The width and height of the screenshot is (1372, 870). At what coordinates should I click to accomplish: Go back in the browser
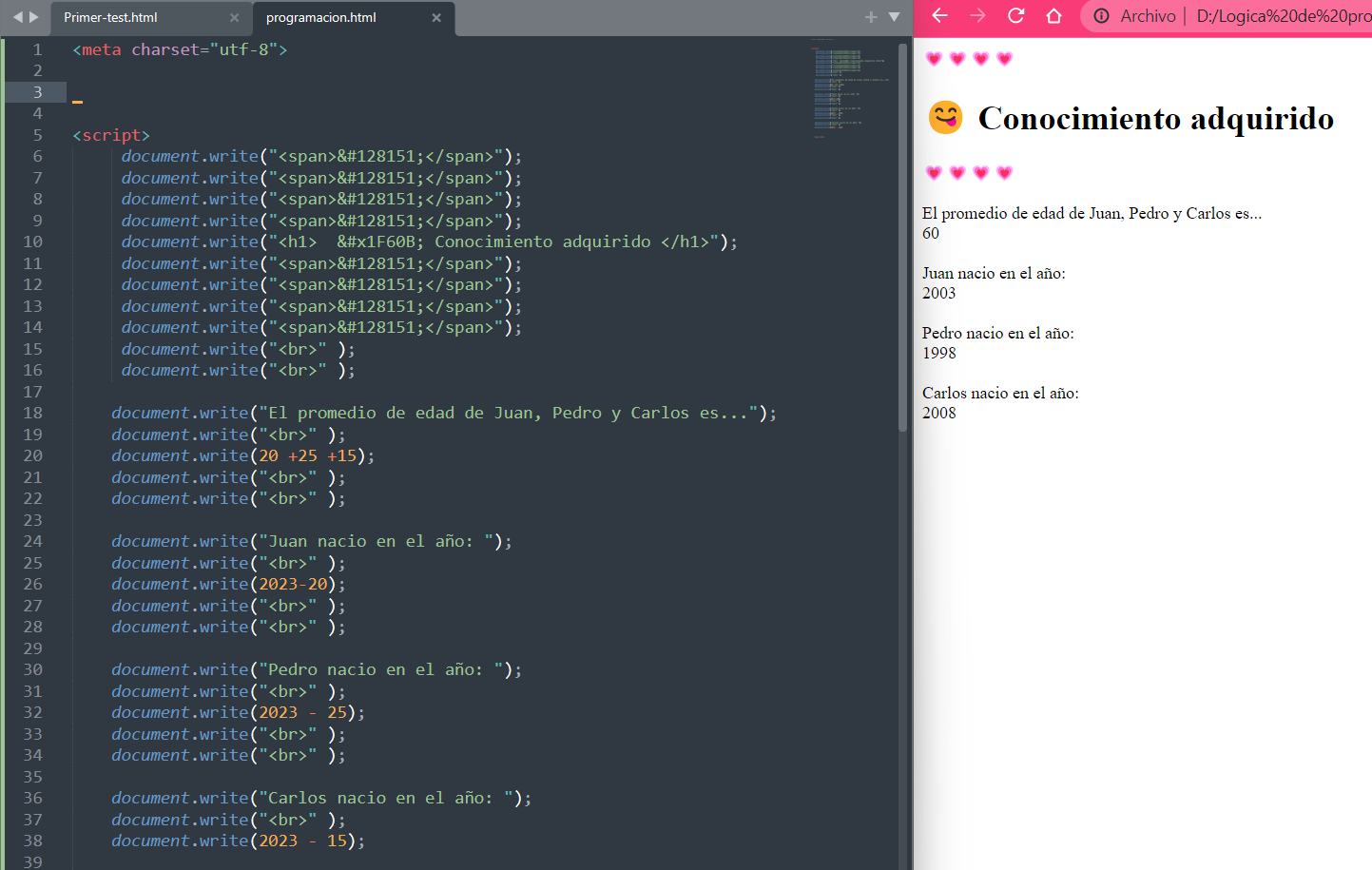click(x=939, y=16)
